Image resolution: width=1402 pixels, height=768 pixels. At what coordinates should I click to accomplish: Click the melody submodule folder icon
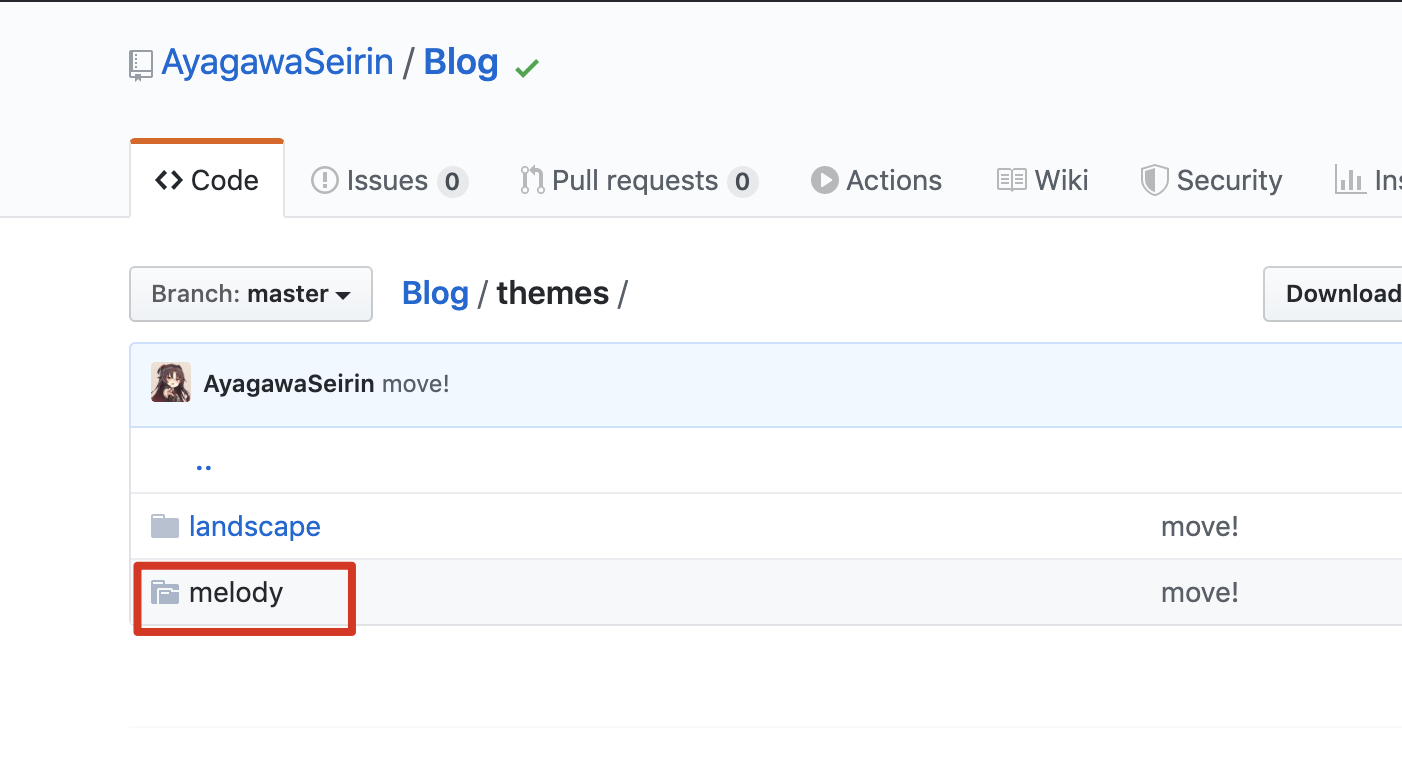[x=164, y=593]
